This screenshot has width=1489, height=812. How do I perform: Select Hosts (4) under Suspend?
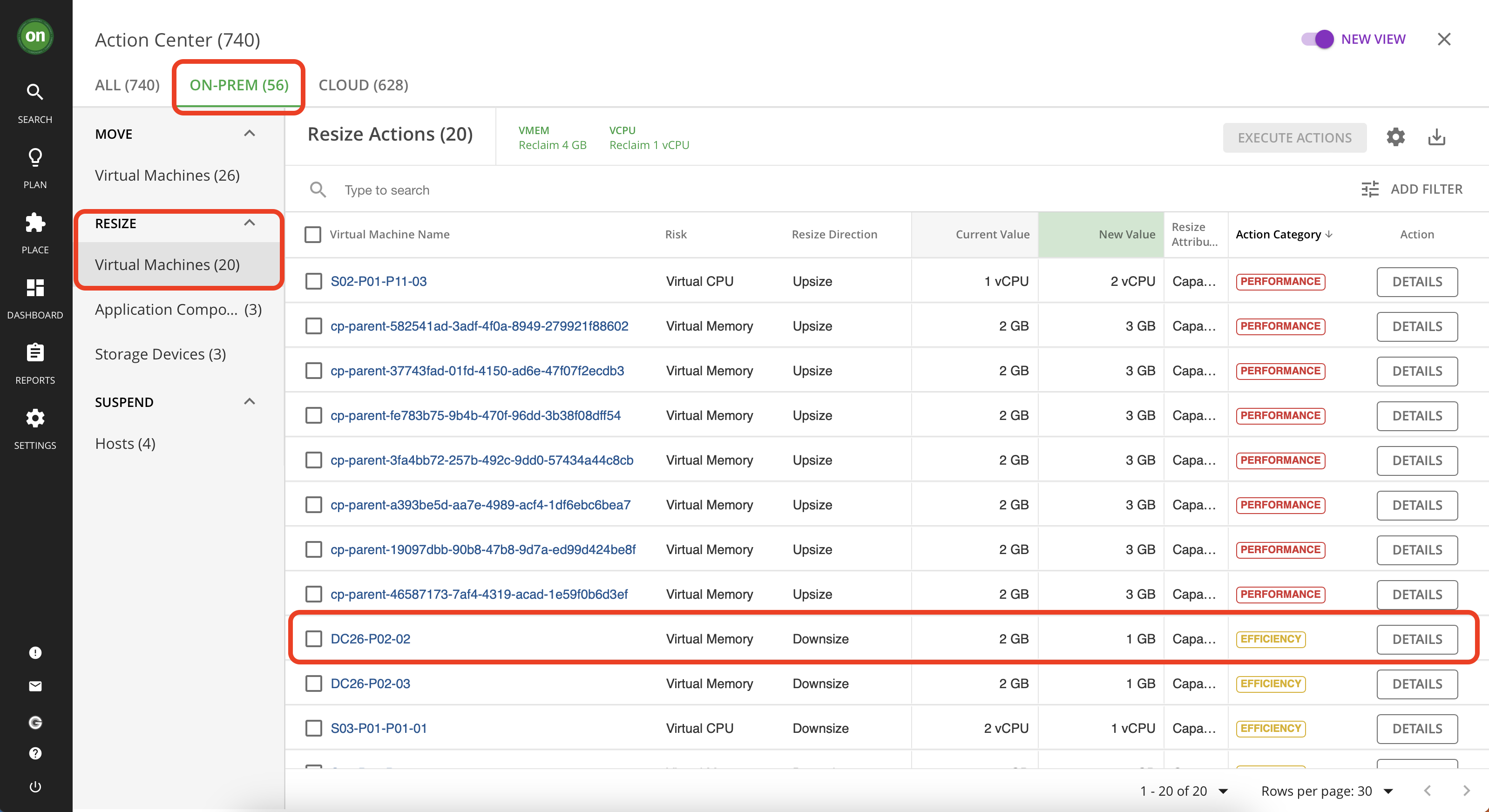coord(125,443)
